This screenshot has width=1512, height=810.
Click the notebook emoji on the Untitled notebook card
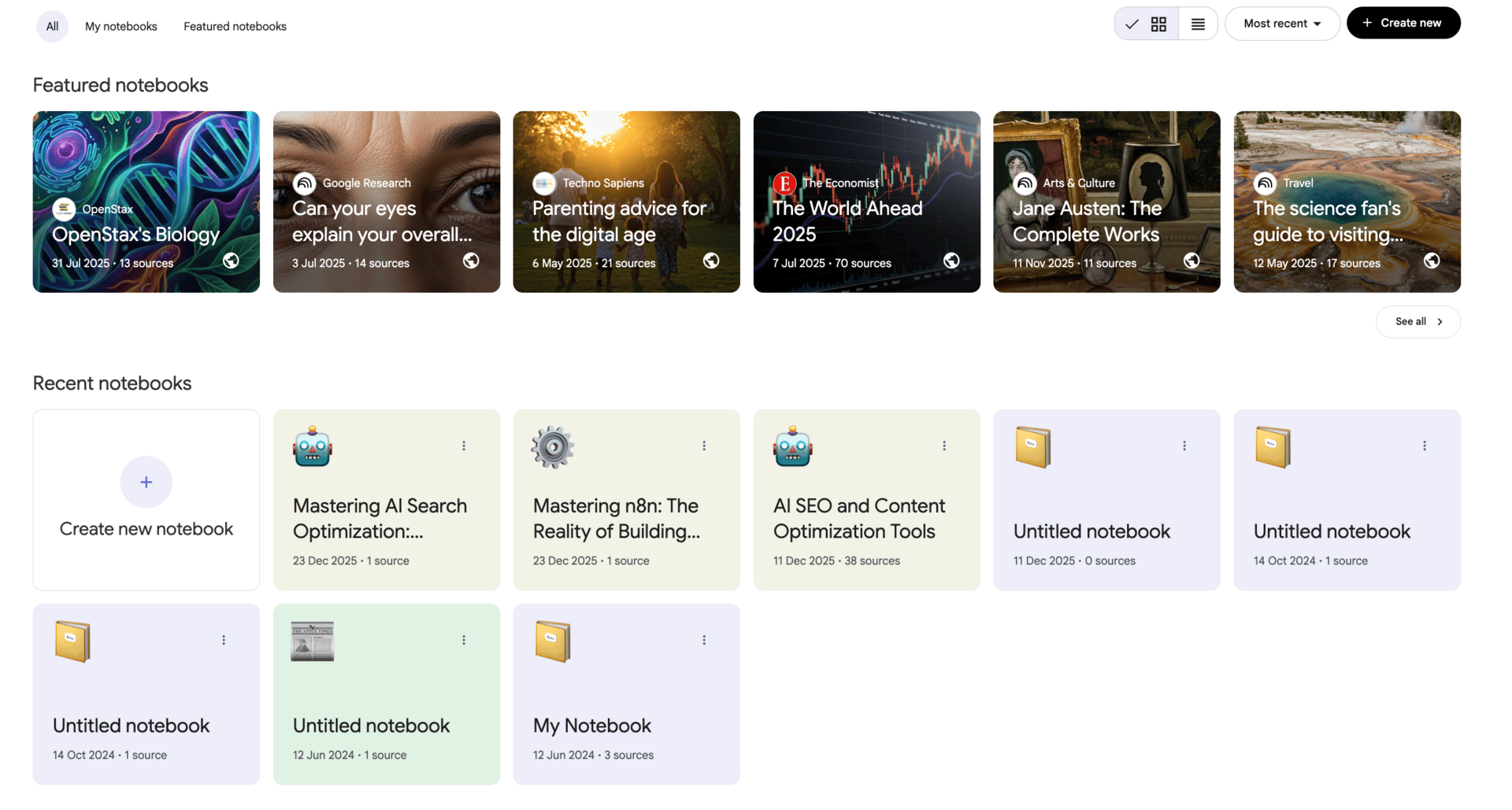[1033, 446]
